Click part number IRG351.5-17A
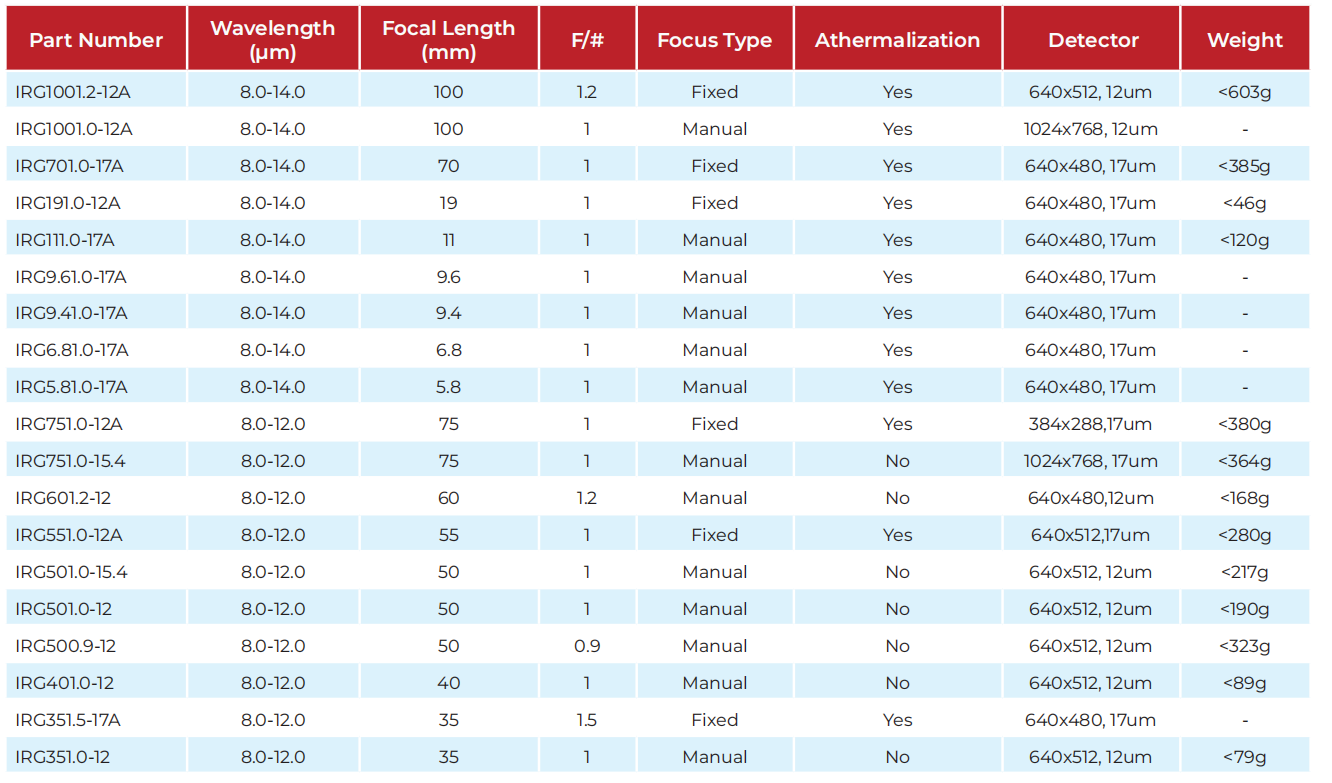1332x783 pixels. (x=68, y=720)
